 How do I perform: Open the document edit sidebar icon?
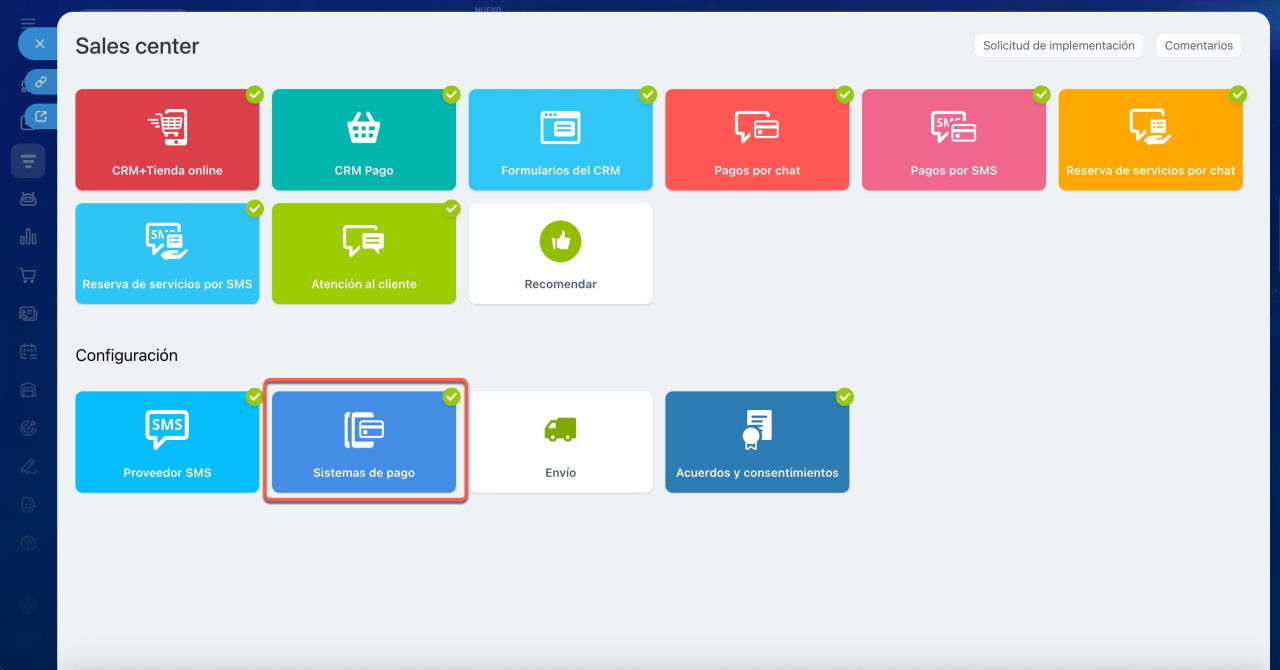[28, 504]
